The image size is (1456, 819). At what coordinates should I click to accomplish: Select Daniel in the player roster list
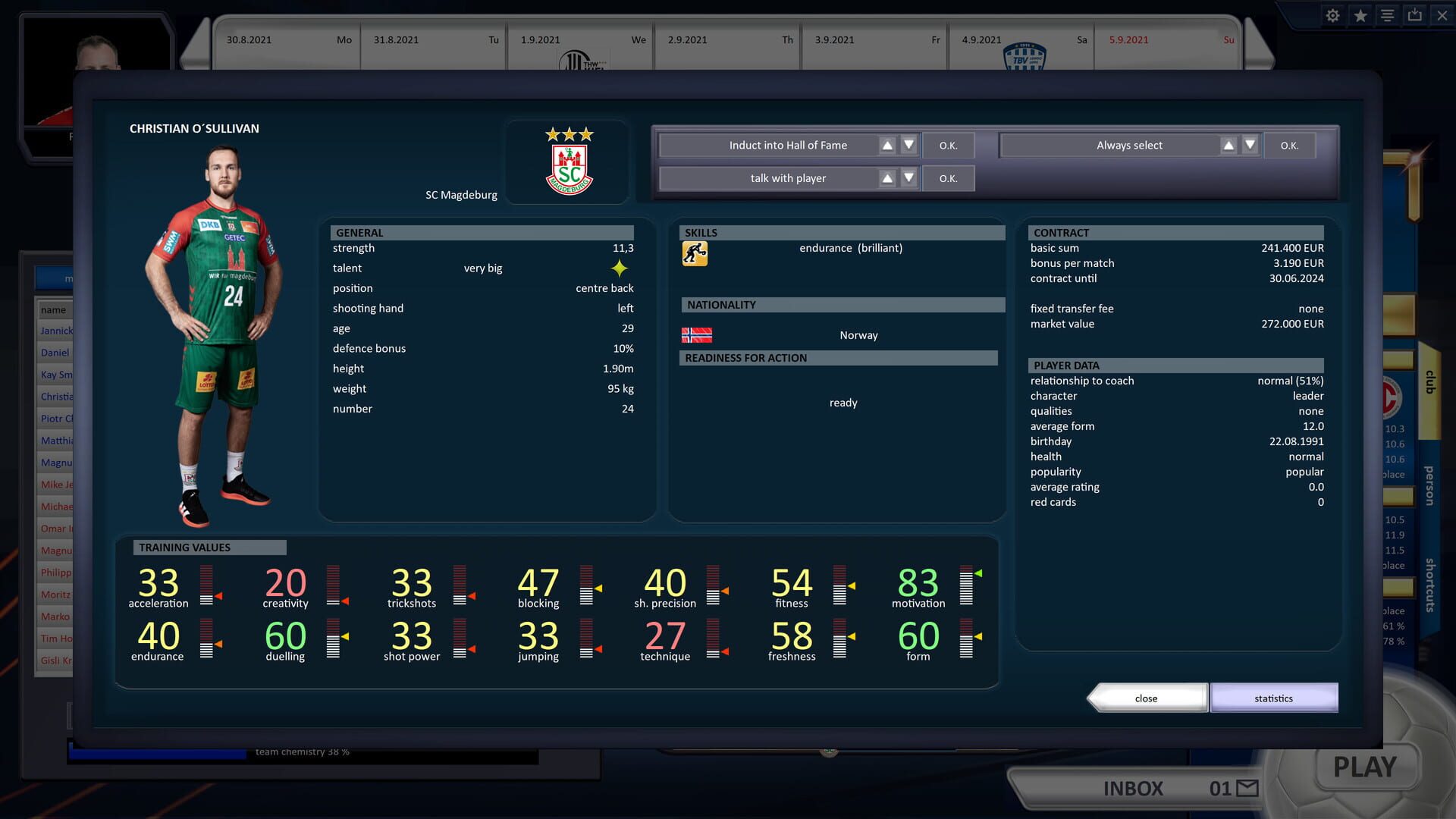[x=55, y=352]
